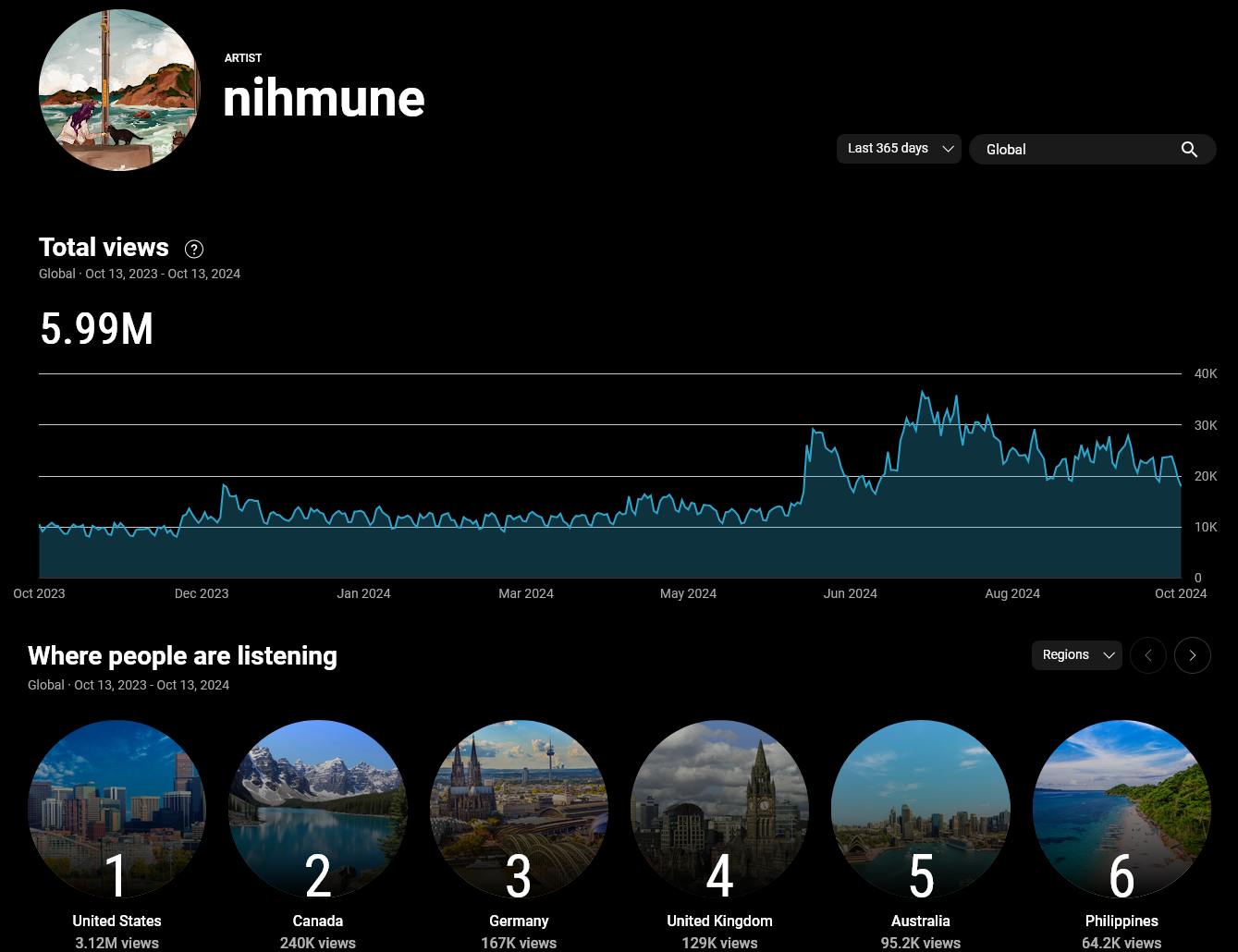
Task: Click the United States label link
Action: tap(116, 921)
